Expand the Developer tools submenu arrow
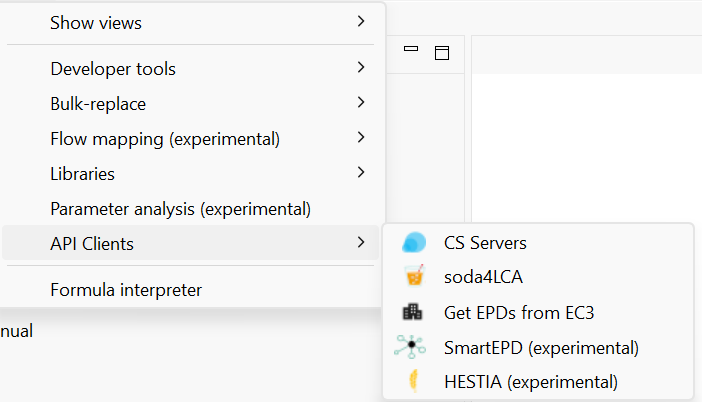This screenshot has height=402, width=702. 361,67
